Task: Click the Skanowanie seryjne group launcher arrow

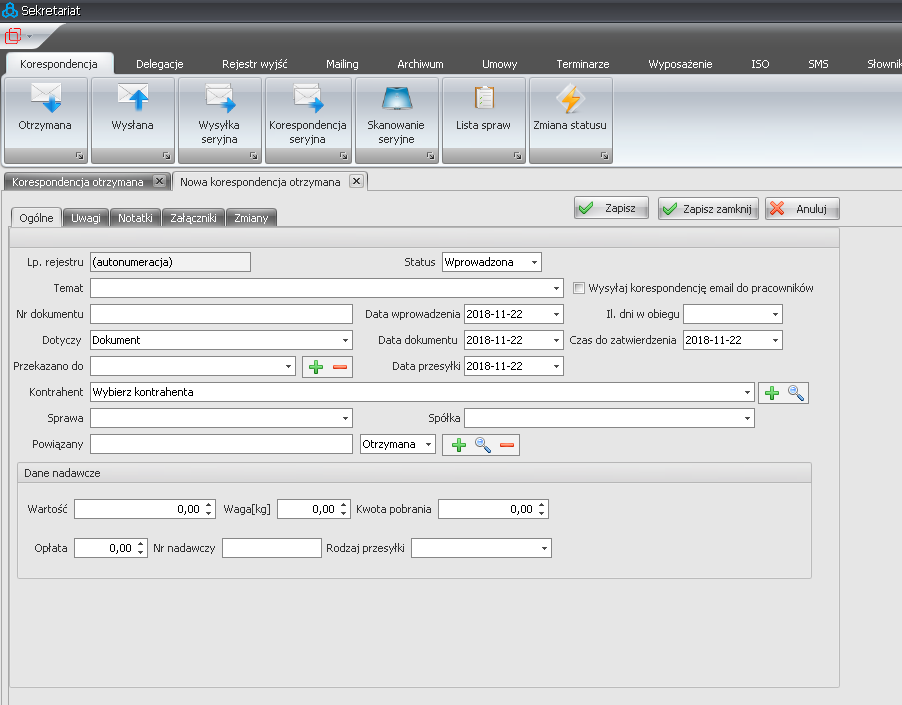Action: (x=430, y=156)
